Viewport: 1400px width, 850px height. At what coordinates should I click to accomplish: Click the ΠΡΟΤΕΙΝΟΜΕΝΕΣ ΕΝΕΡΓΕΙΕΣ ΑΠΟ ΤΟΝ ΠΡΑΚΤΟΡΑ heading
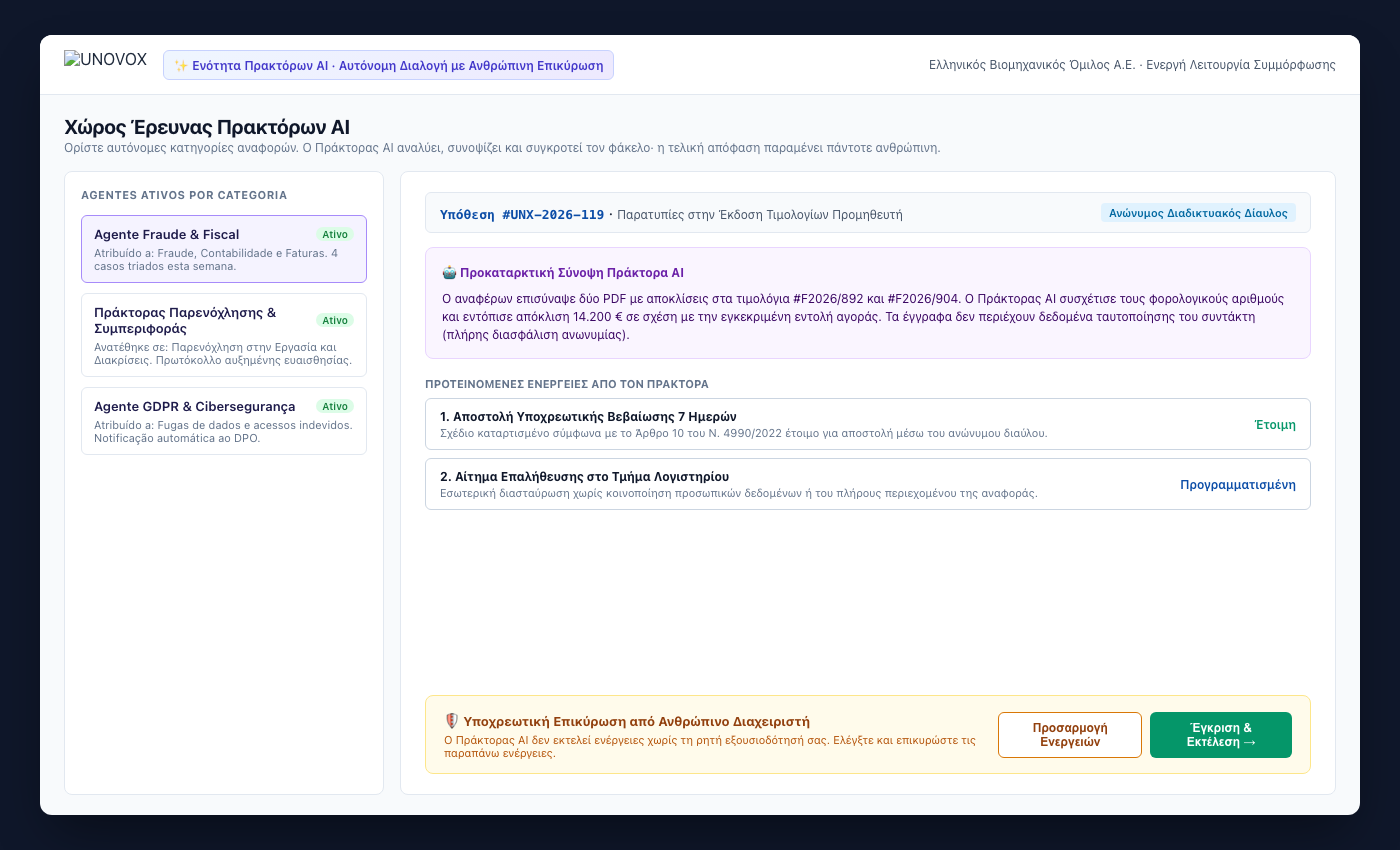tap(567, 384)
